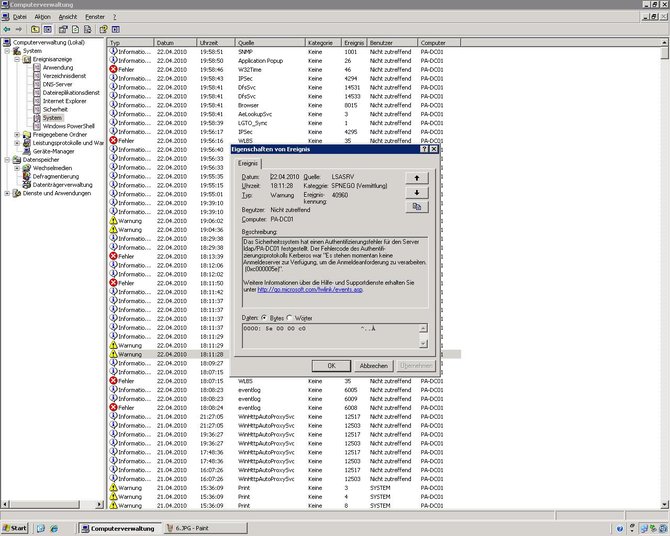Show the next event with the down arrow button
This screenshot has height=536, width=670.
[417, 192]
